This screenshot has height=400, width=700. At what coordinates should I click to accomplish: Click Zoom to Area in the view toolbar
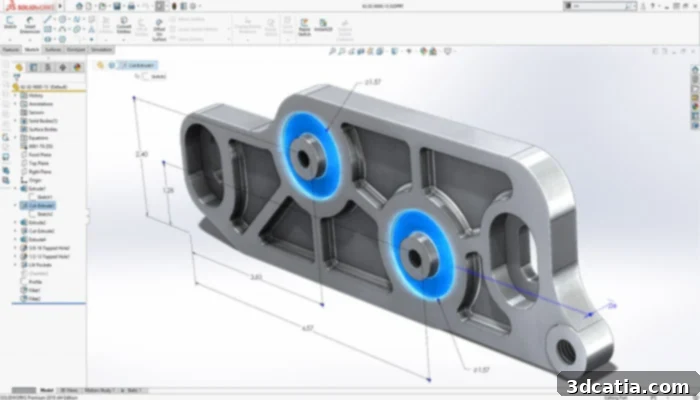(x=342, y=52)
